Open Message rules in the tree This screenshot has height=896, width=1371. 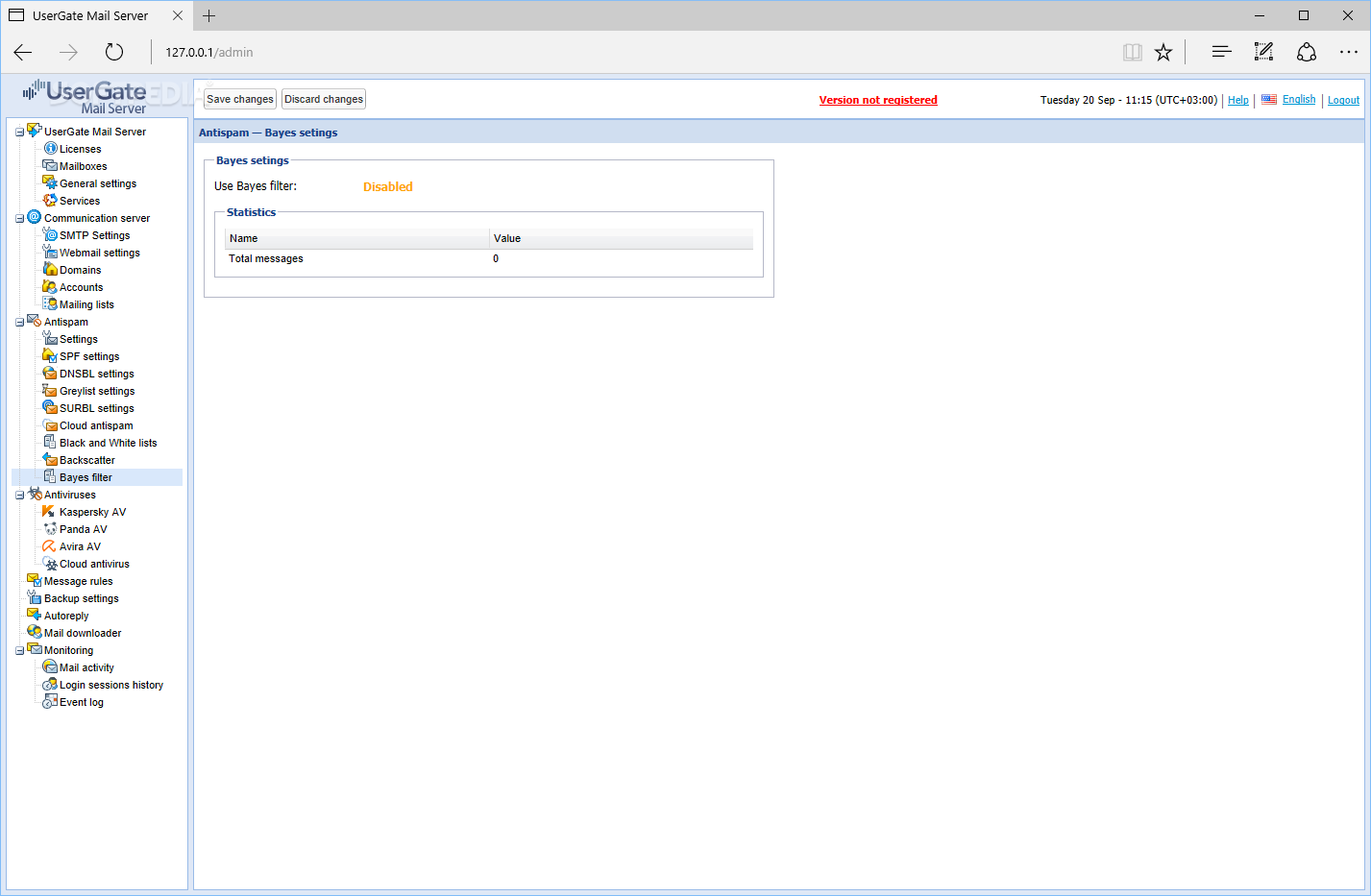[78, 581]
